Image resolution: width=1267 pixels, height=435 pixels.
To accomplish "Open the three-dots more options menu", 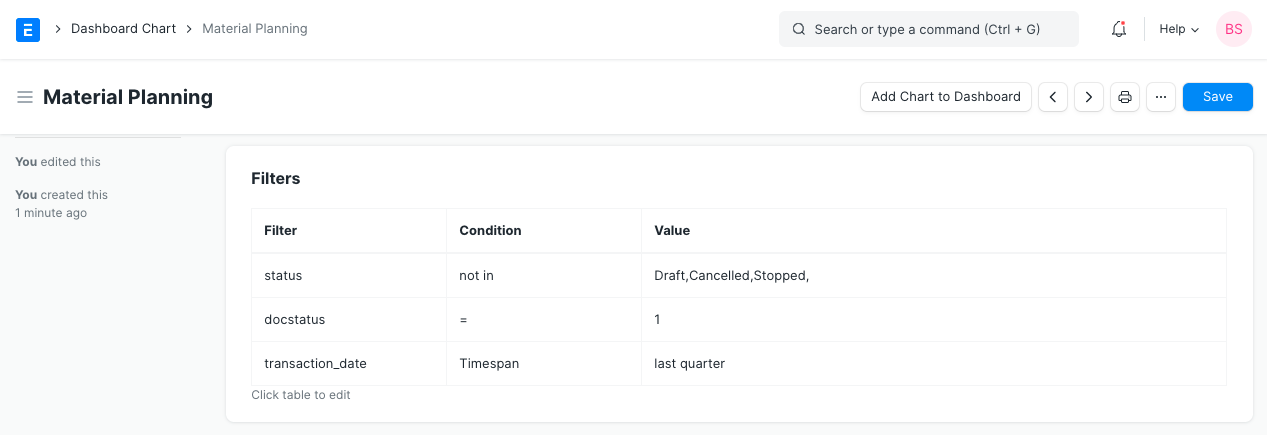I will click(x=1161, y=97).
